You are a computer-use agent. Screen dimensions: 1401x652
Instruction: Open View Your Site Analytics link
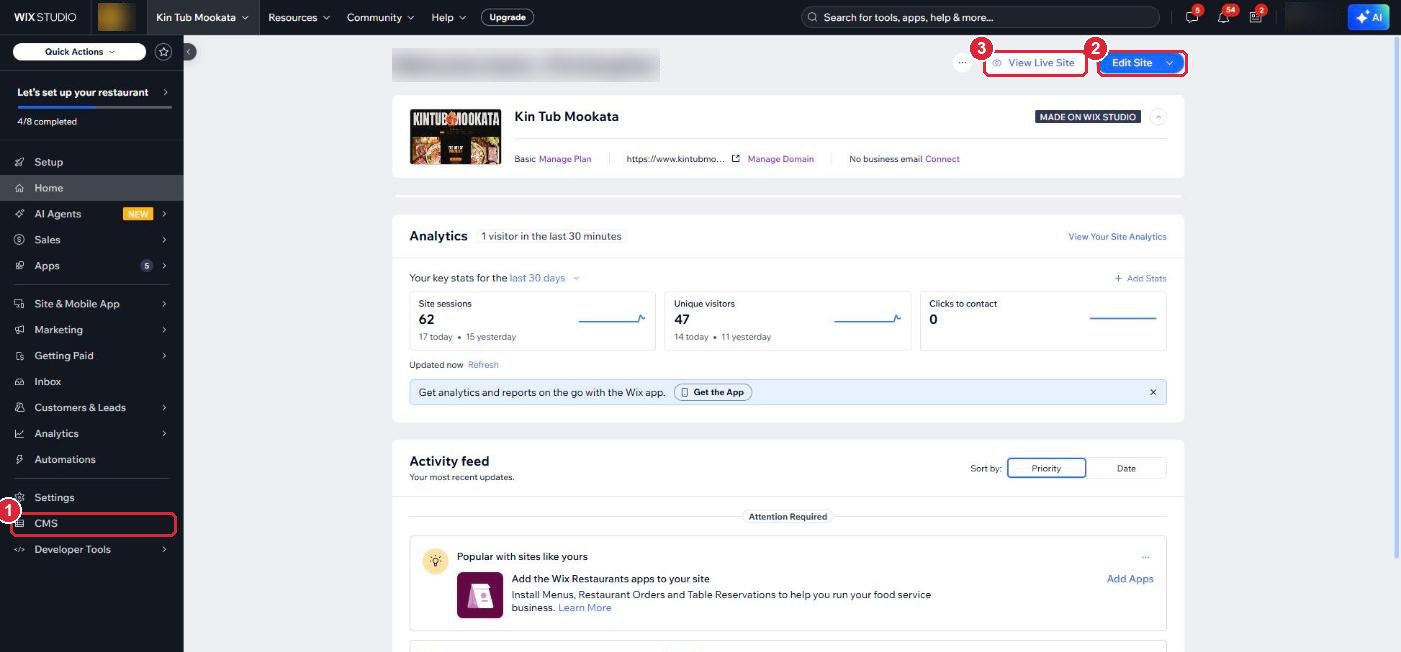click(1117, 237)
